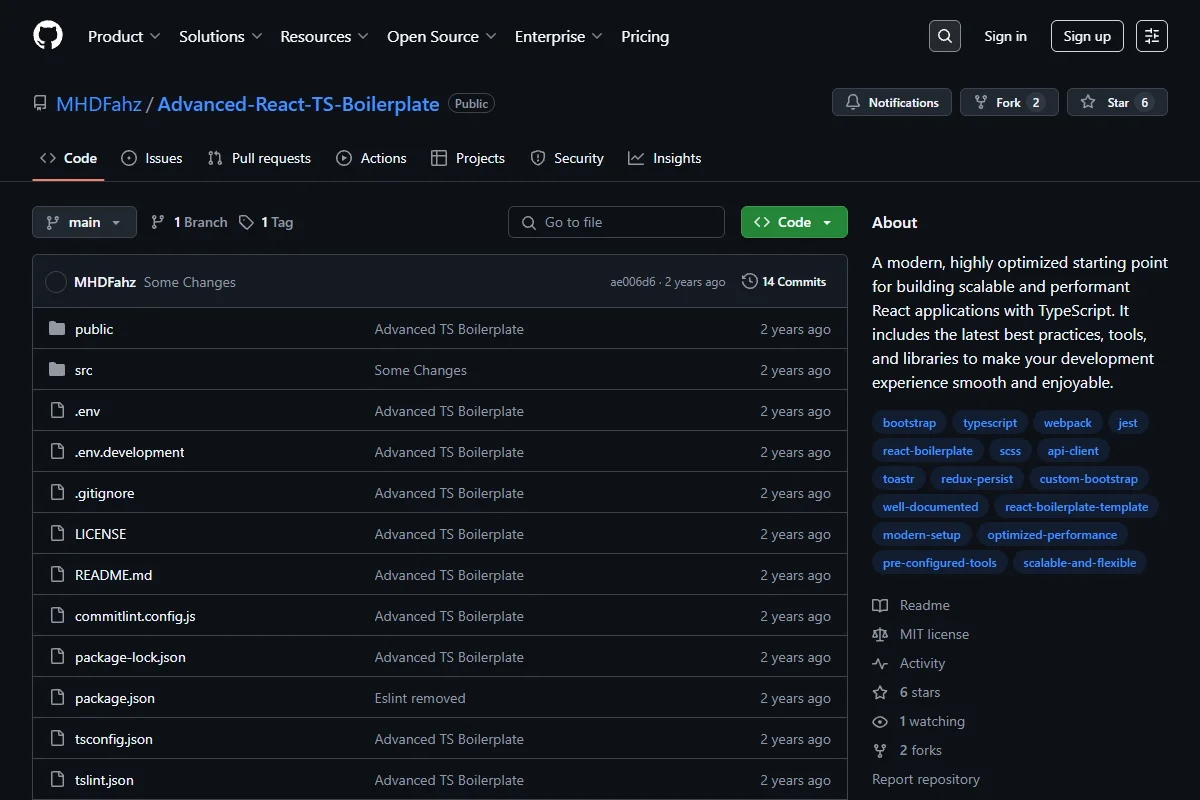Image resolution: width=1200 pixels, height=800 pixels.
Task: Star this repository
Action: [1117, 102]
